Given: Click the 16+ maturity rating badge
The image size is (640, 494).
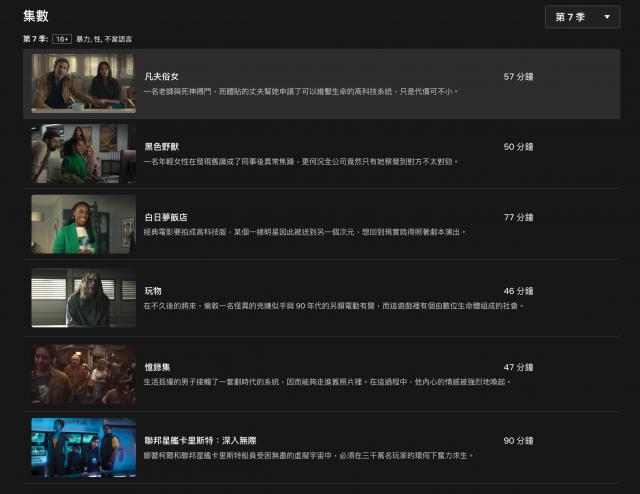Looking at the screenshot, I should pos(62,39).
